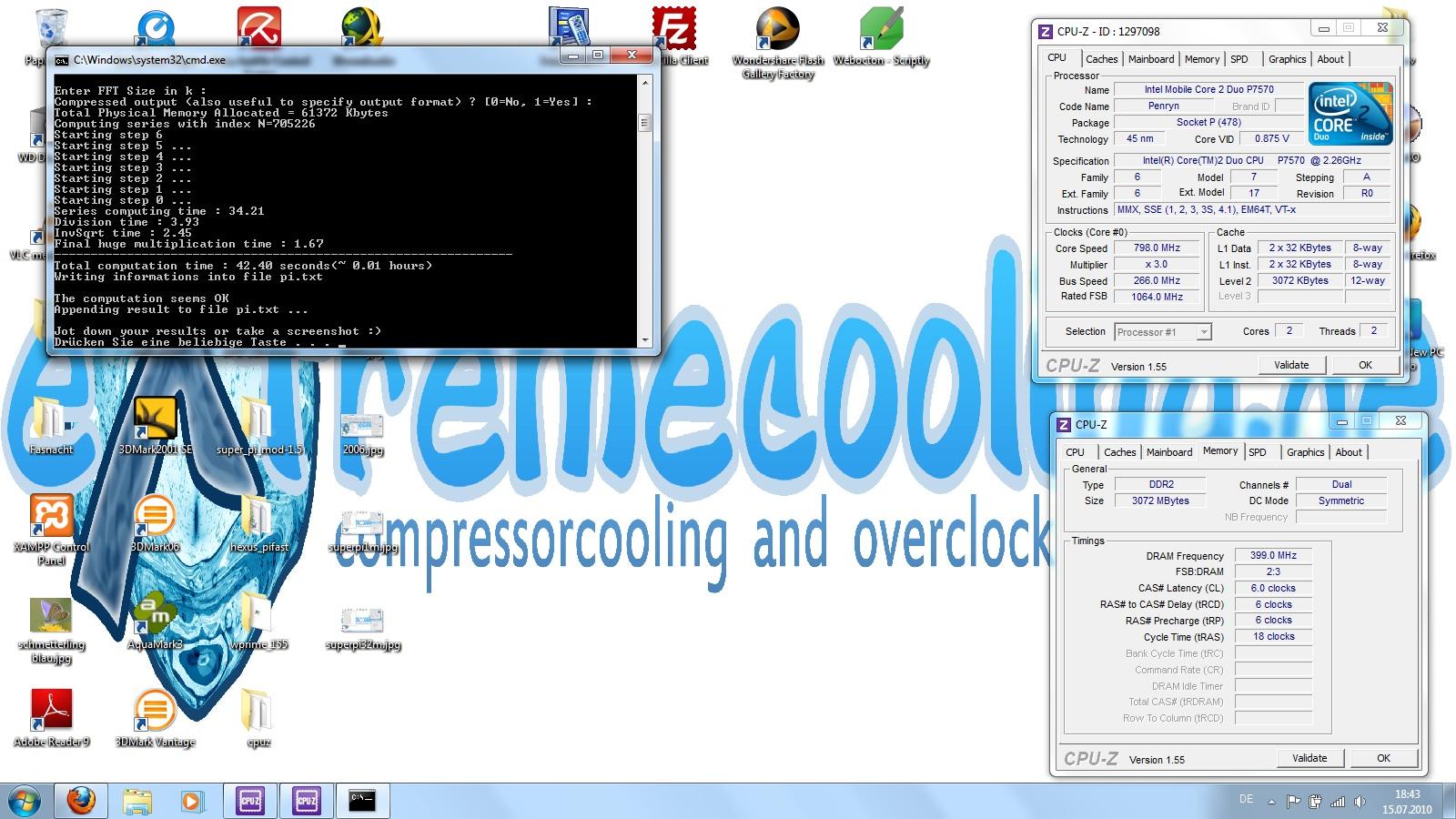
Task: Open Caches tab in upper CPU-Z window
Action: pos(1101,59)
